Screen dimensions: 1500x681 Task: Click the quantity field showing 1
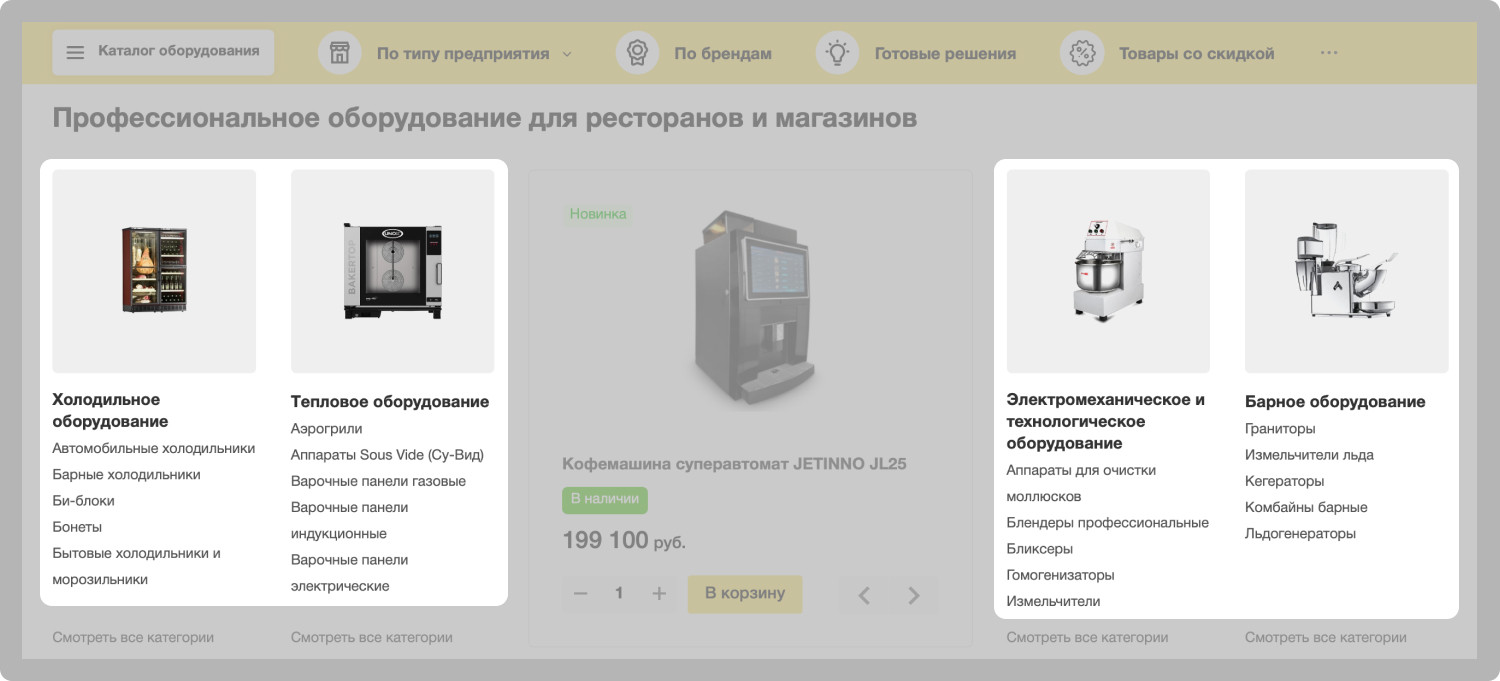click(619, 594)
